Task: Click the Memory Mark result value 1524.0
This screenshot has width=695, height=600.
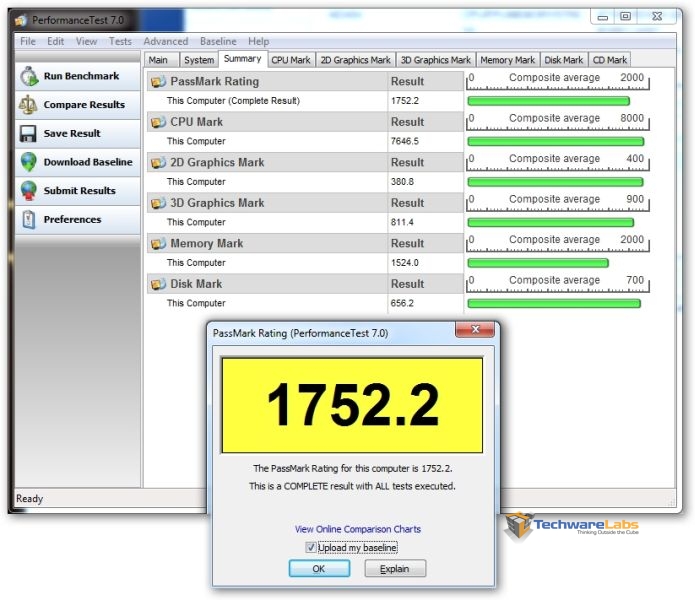Action: 405,263
